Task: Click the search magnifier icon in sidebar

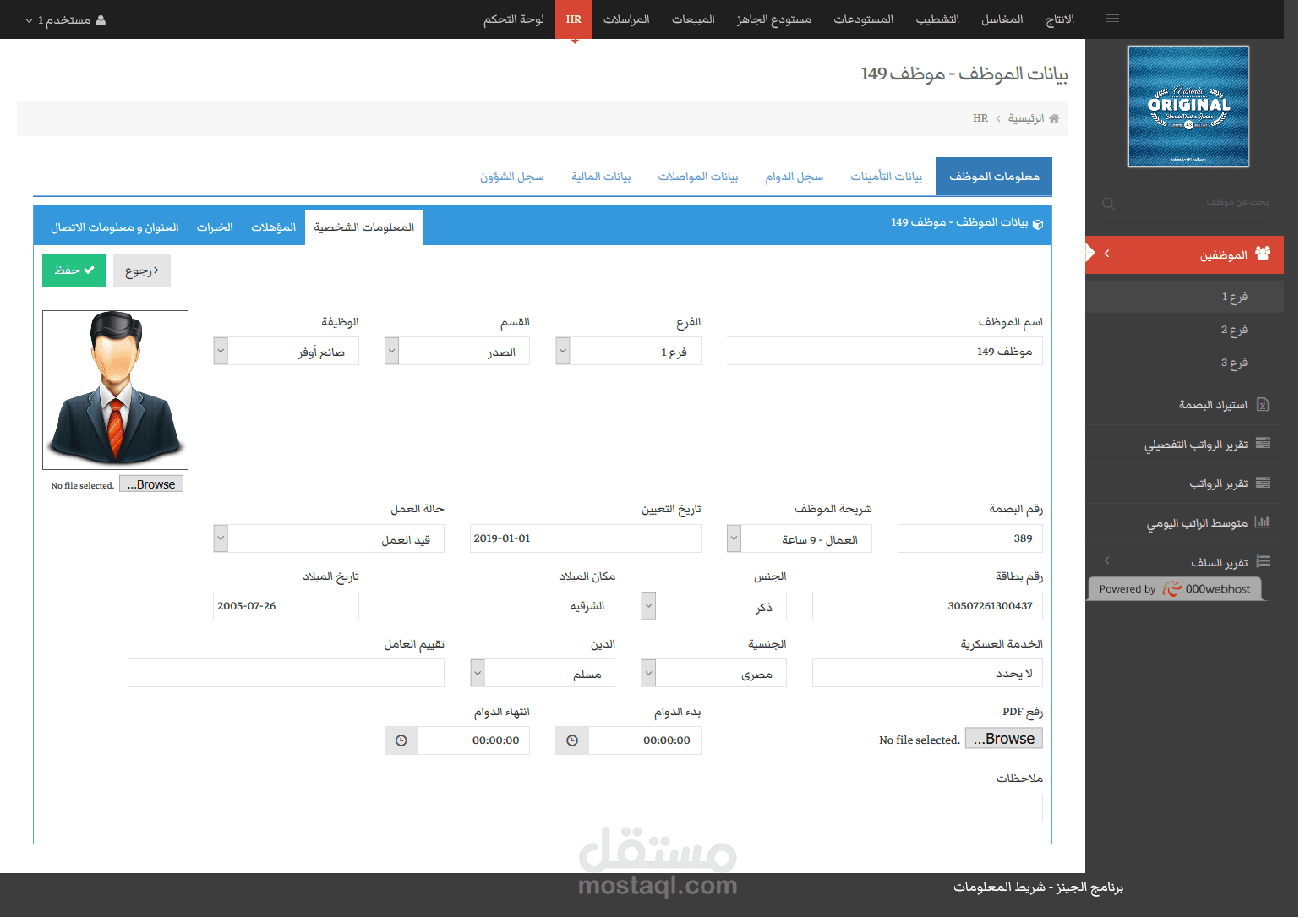Action: pyautogui.click(x=1109, y=204)
